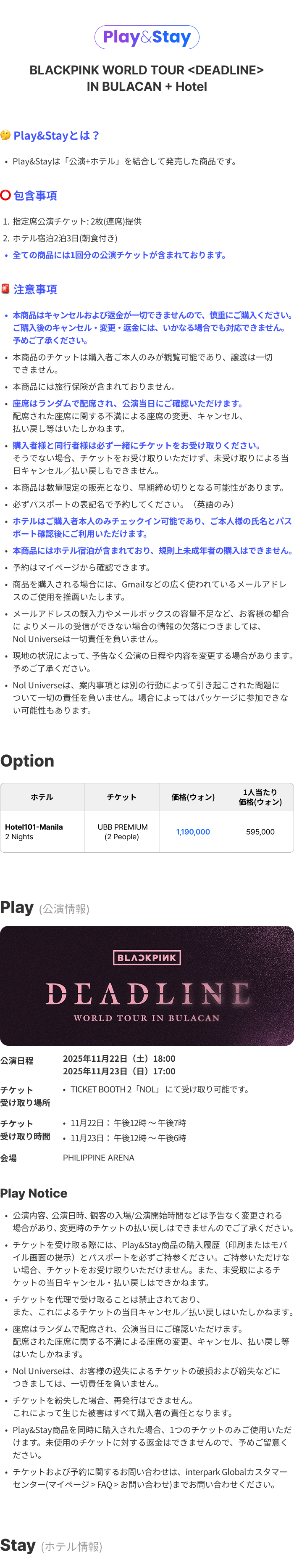Click the DEADLINE World Tour banner title
Viewport: 294px width, 1568px height.
pyautogui.click(x=147, y=994)
